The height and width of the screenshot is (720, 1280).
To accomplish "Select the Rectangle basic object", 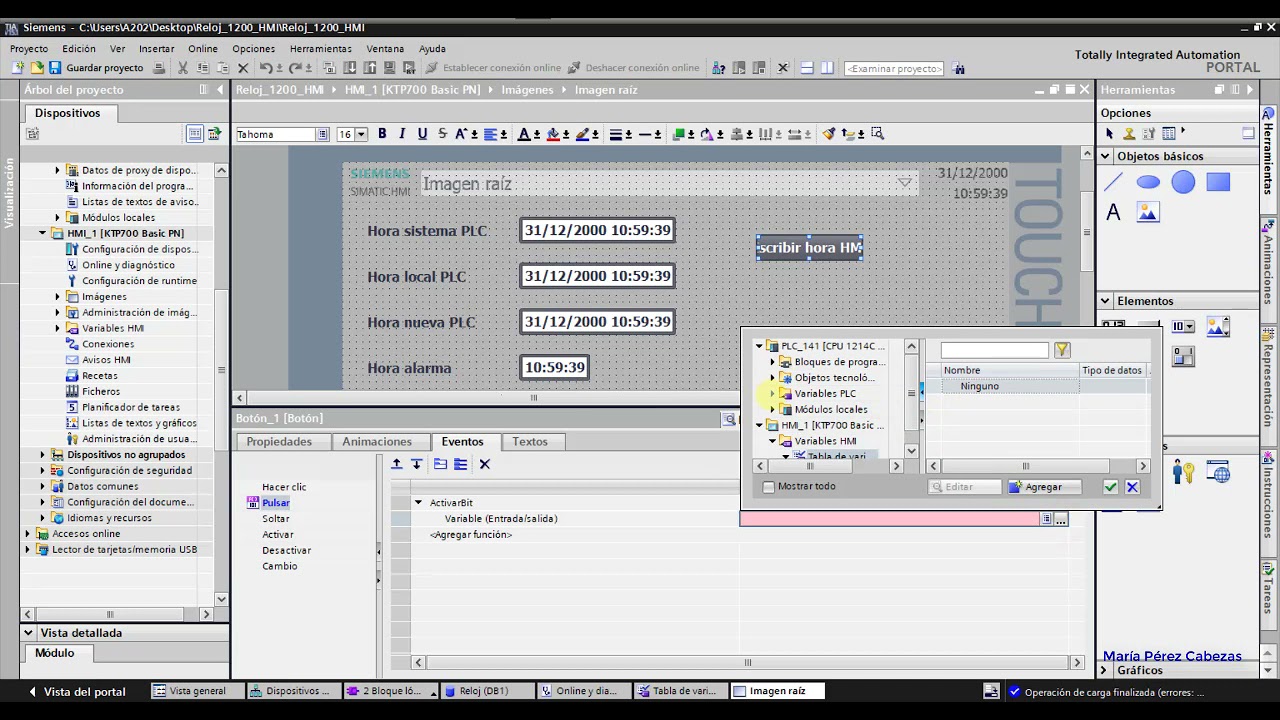I will pyautogui.click(x=1218, y=182).
